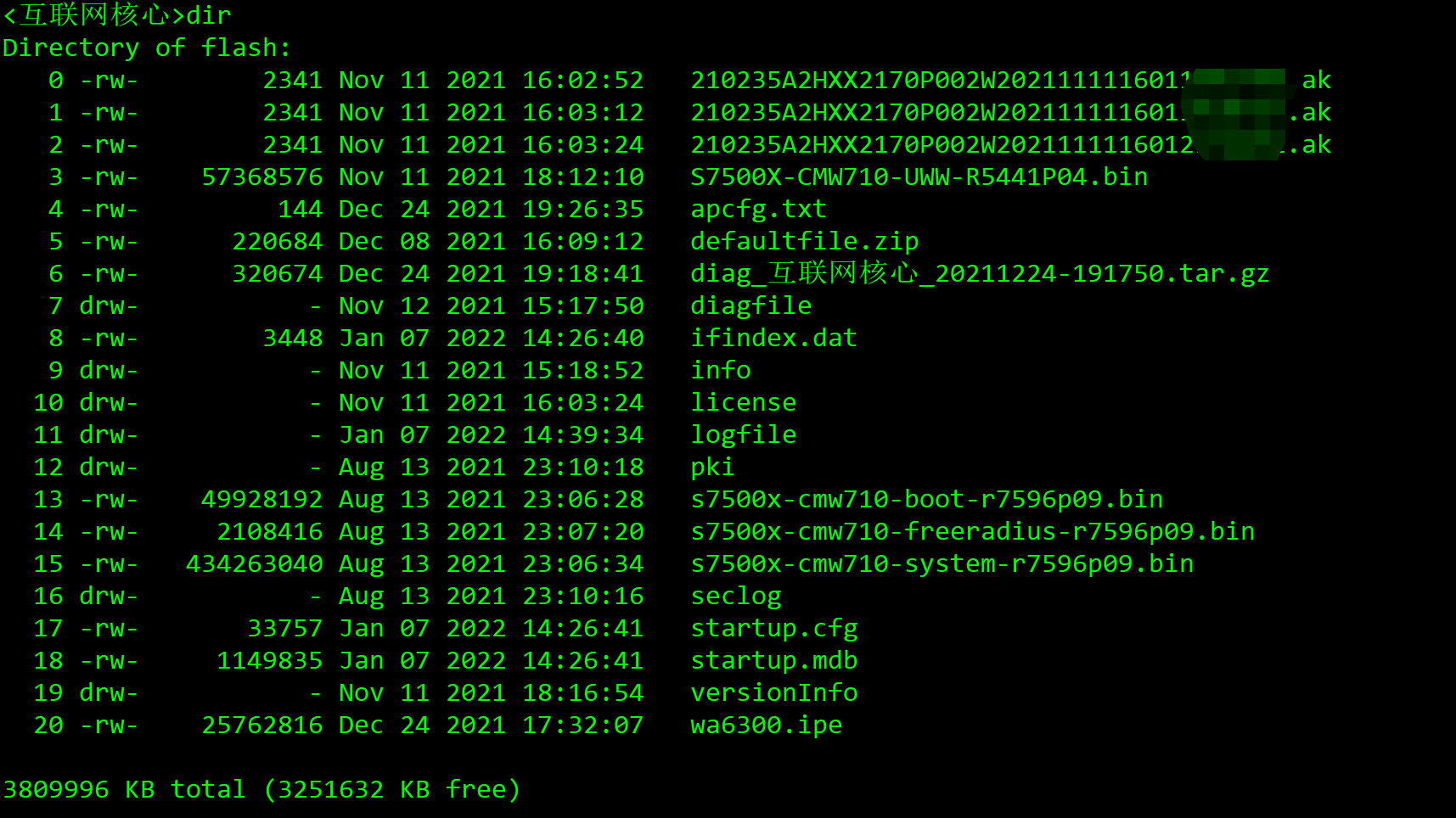The image size is (1456, 818).
Task: Click the pki directory entry
Action: point(712,467)
